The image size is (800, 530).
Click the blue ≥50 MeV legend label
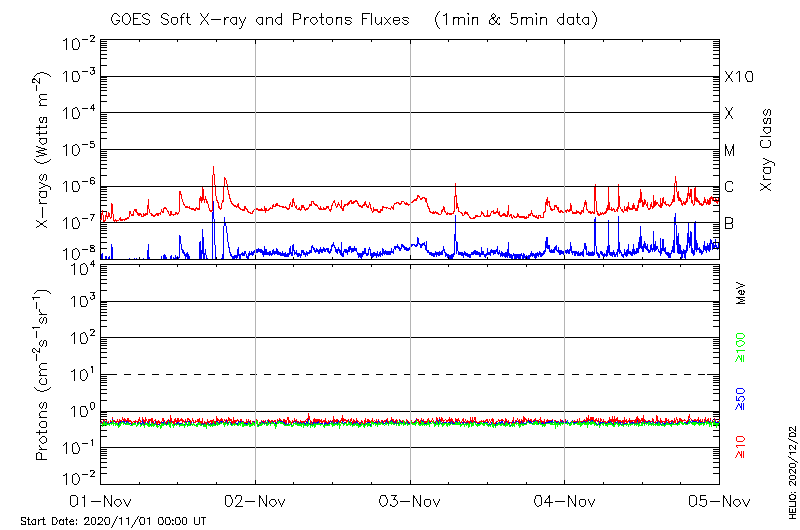pyautogui.click(x=741, y=397)
